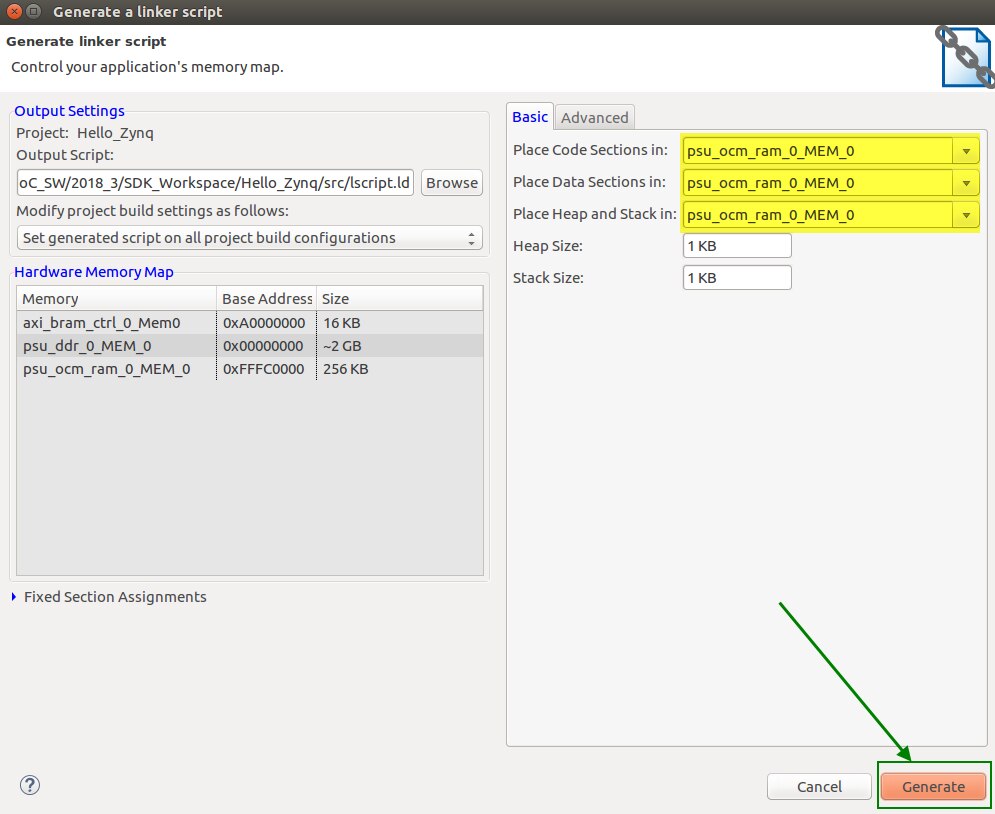Select the psu_ddr_0_MEM_0 memory row
The width and height of the screenshot is (995, 814).
pyautogui.click(x=116, y=346)
